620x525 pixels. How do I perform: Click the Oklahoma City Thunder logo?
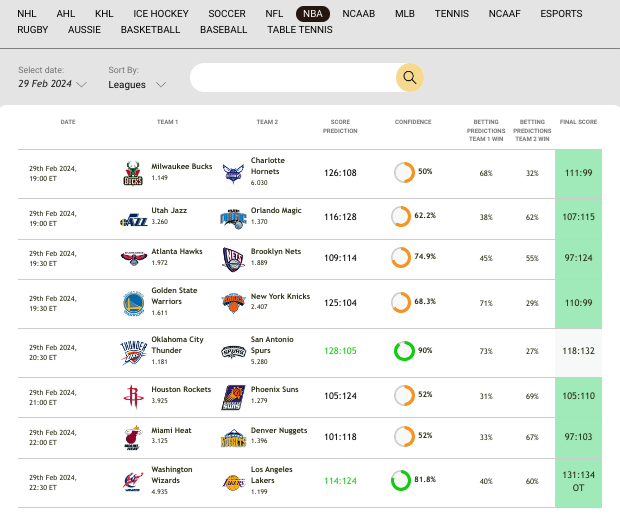[x=134, y=352]
